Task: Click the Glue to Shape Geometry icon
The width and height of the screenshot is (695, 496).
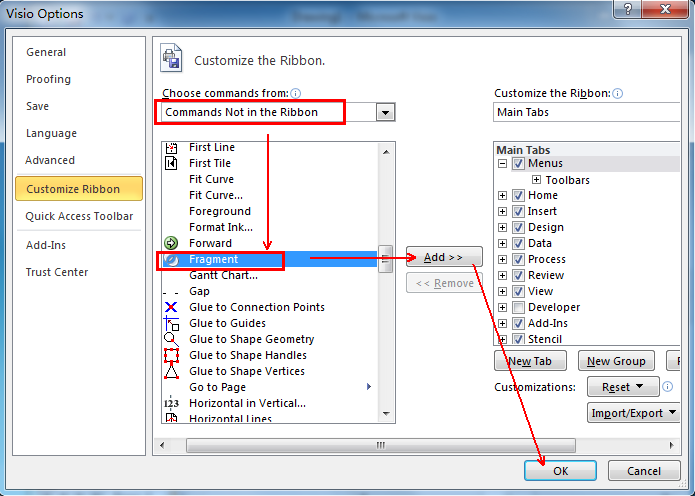Action: (171, 340)
